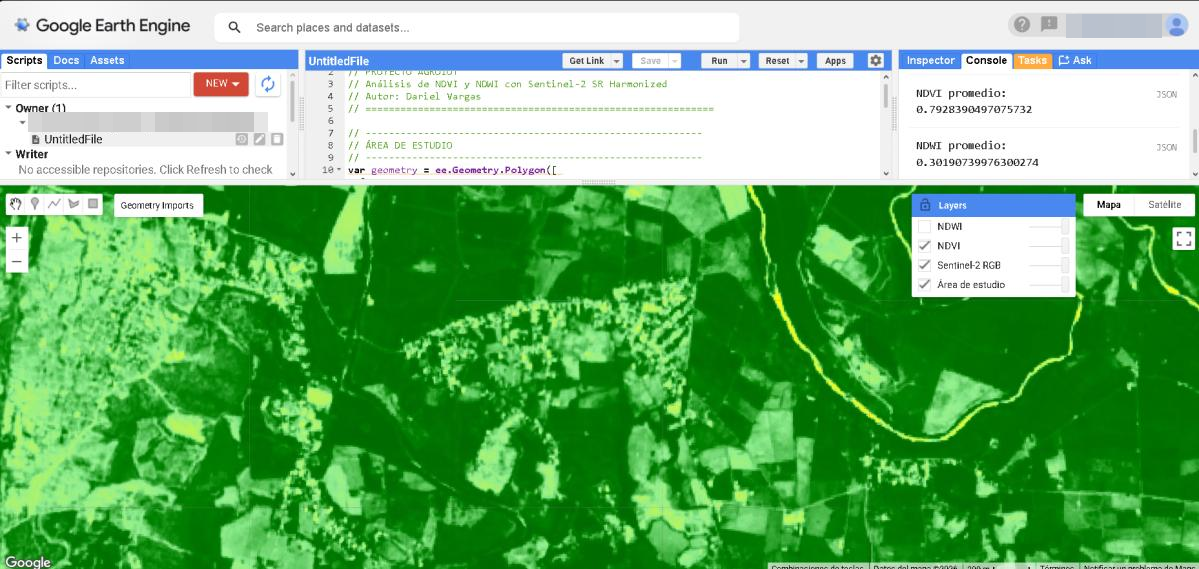Open the Tasks tab

(1032, 60)
